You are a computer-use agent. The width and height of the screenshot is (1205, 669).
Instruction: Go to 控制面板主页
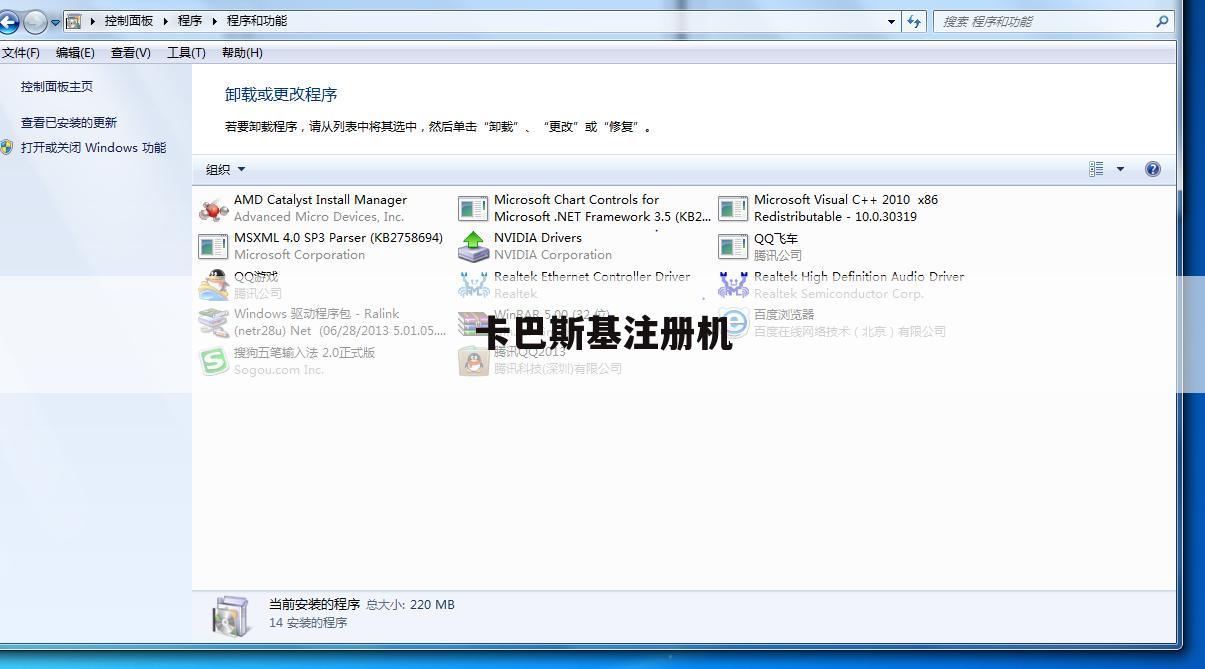click(57, 87)
